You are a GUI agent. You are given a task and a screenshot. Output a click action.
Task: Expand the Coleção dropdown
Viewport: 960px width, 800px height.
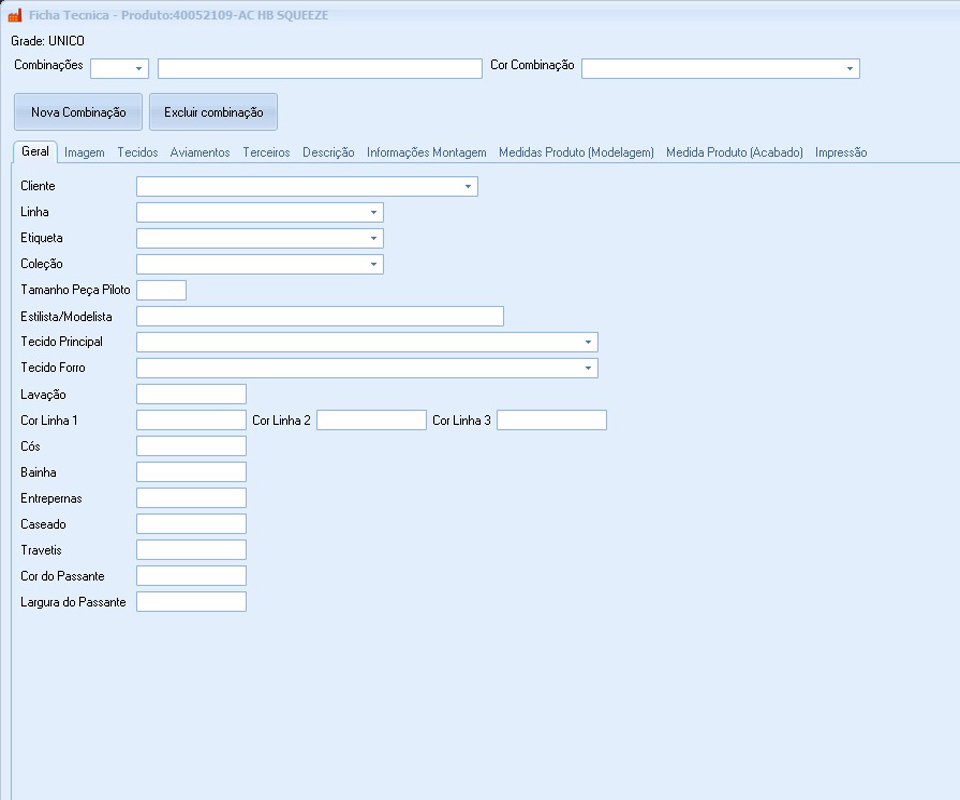point(373,265)
